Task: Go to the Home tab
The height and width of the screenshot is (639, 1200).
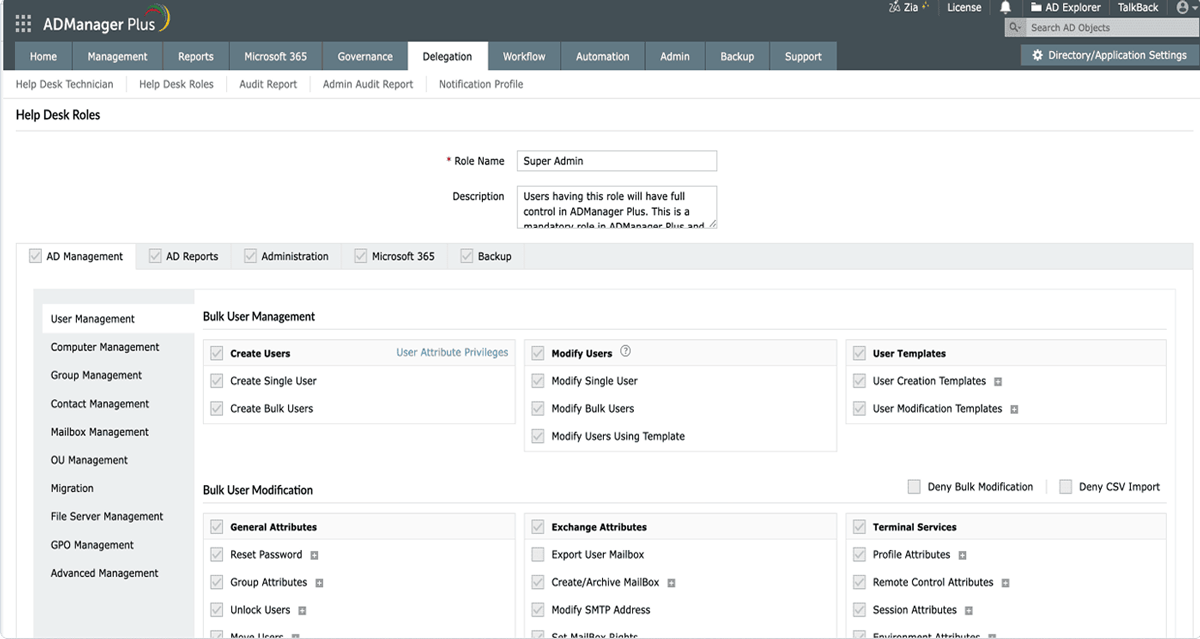Action: click(43, 57)
